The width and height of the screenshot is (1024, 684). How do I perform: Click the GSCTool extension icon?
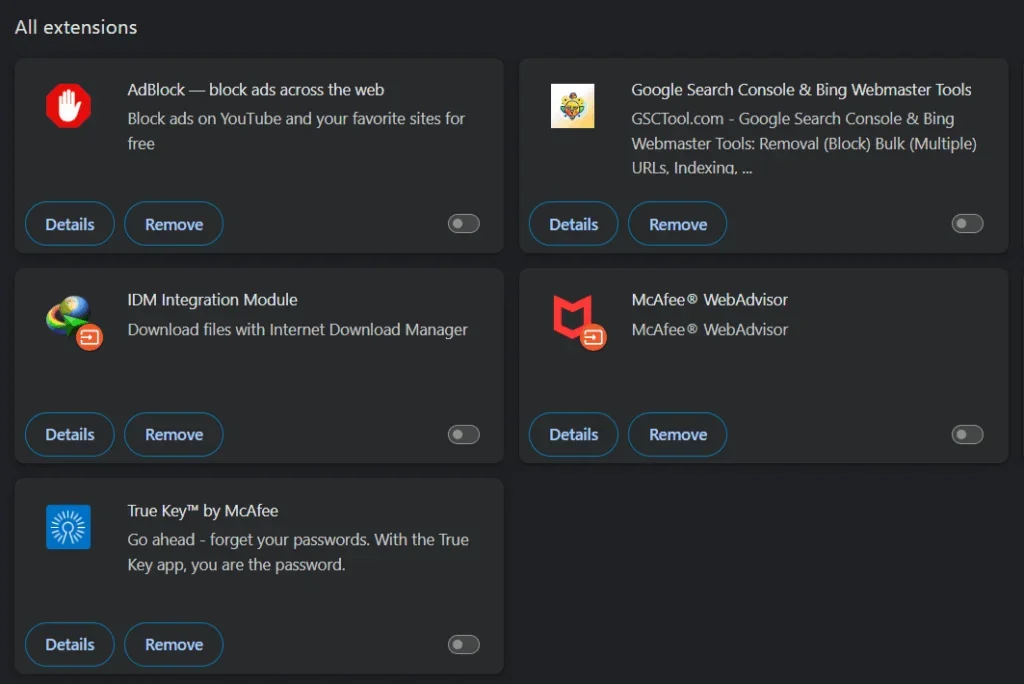[572, 105]
